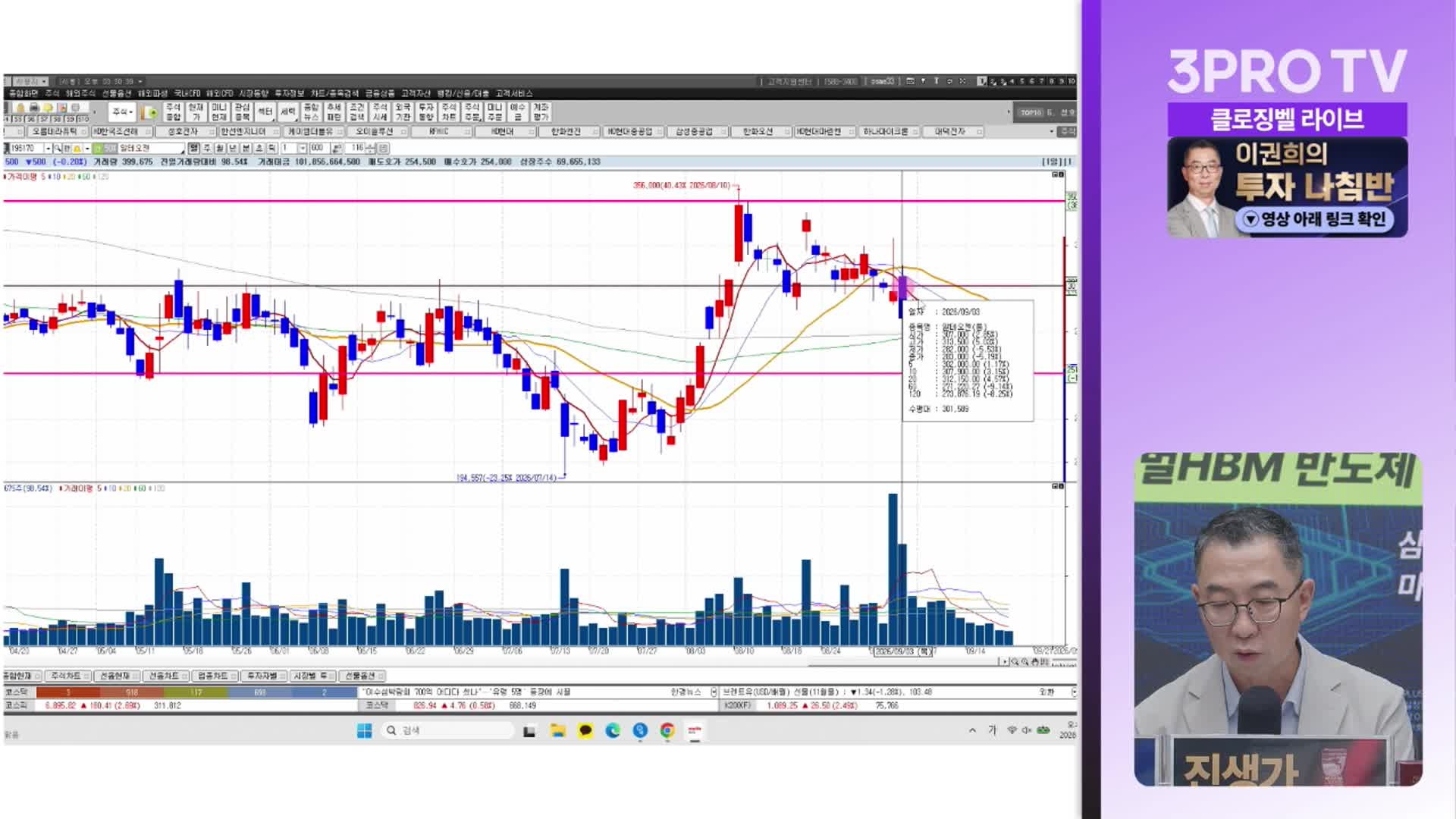Open the 계좌평가 toolbar button
This screenshot has width=1456, height=819.
point(541,112)
